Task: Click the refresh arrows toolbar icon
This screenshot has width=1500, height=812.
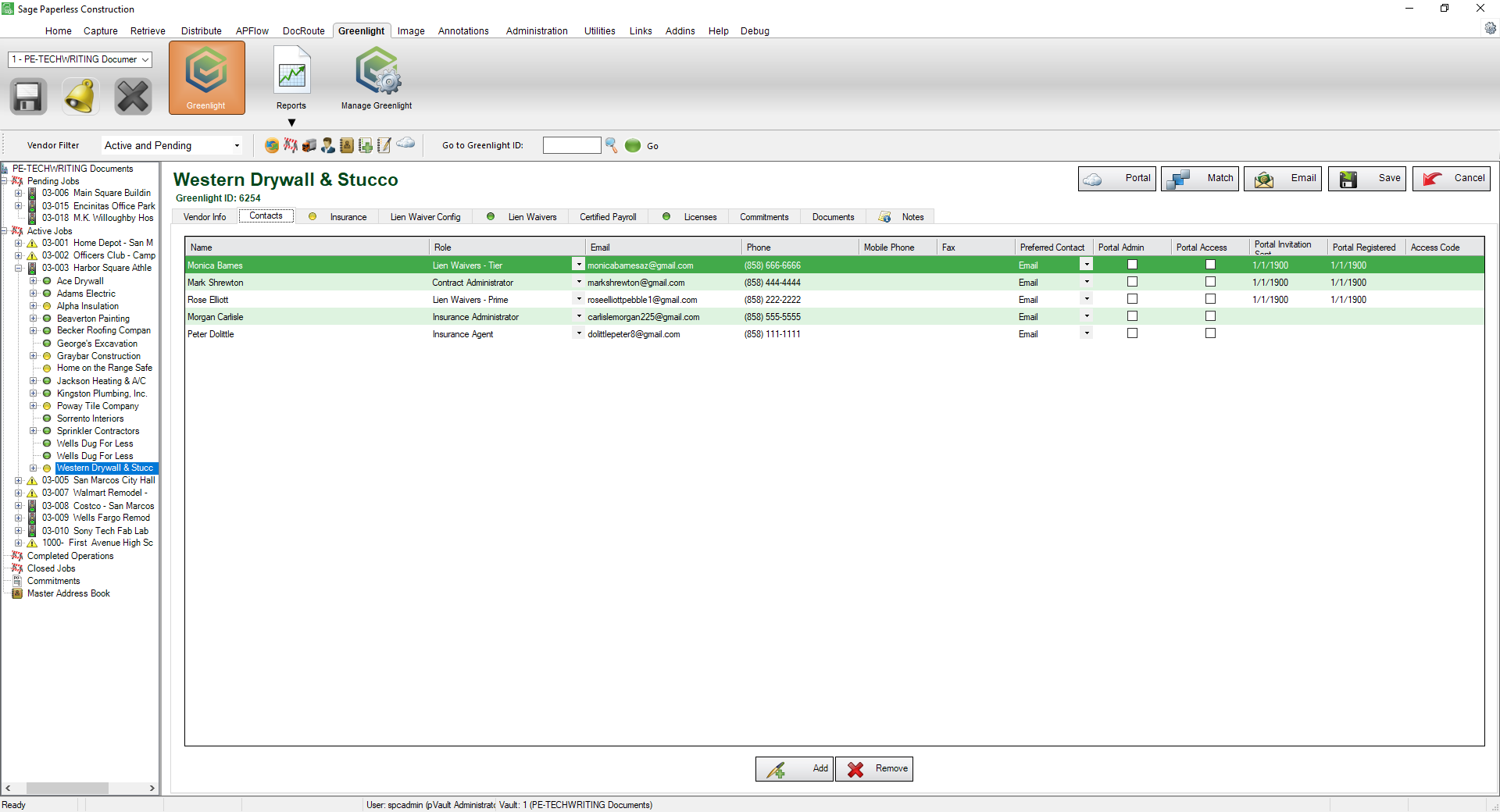Action: coord(272,145)
